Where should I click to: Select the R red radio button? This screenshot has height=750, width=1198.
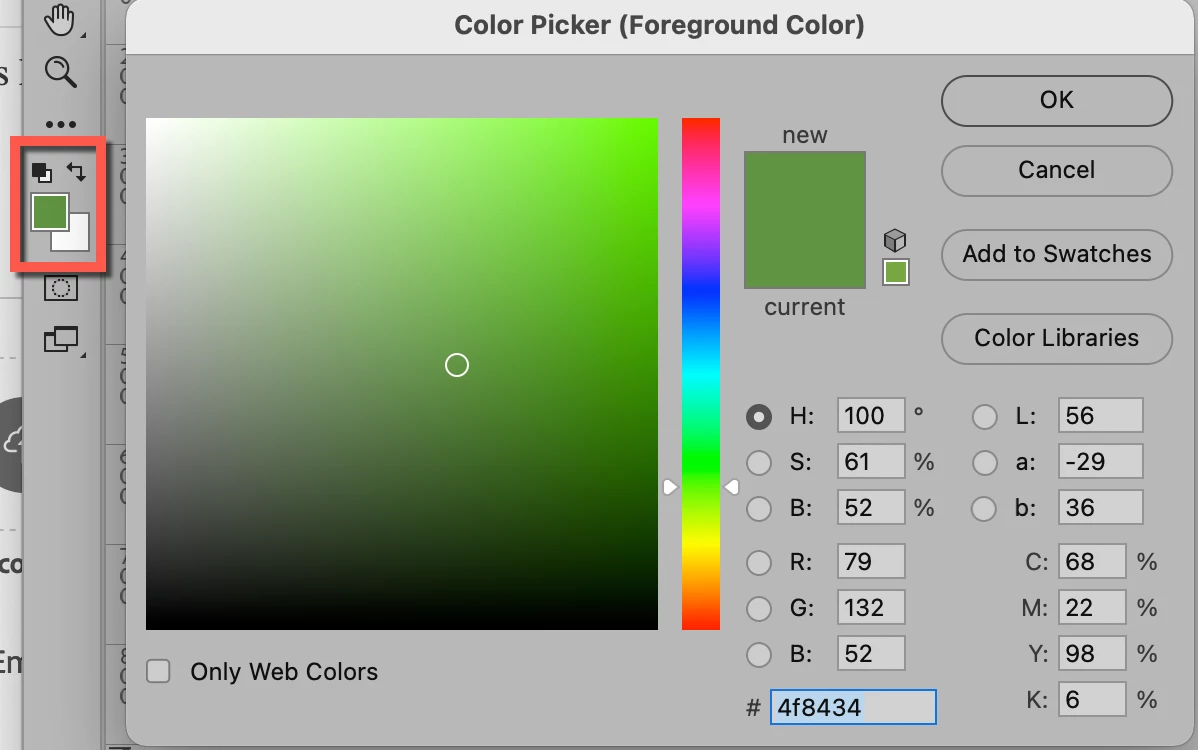(x=759, y=563)
